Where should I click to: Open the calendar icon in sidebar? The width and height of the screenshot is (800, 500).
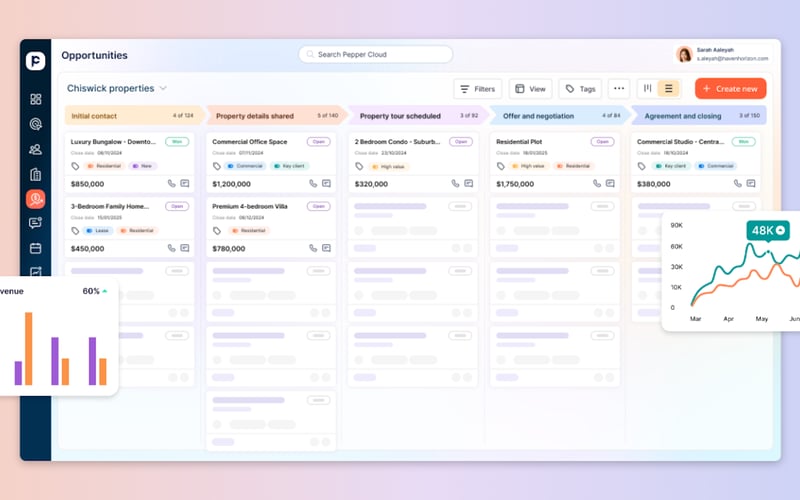coord(36,248)
